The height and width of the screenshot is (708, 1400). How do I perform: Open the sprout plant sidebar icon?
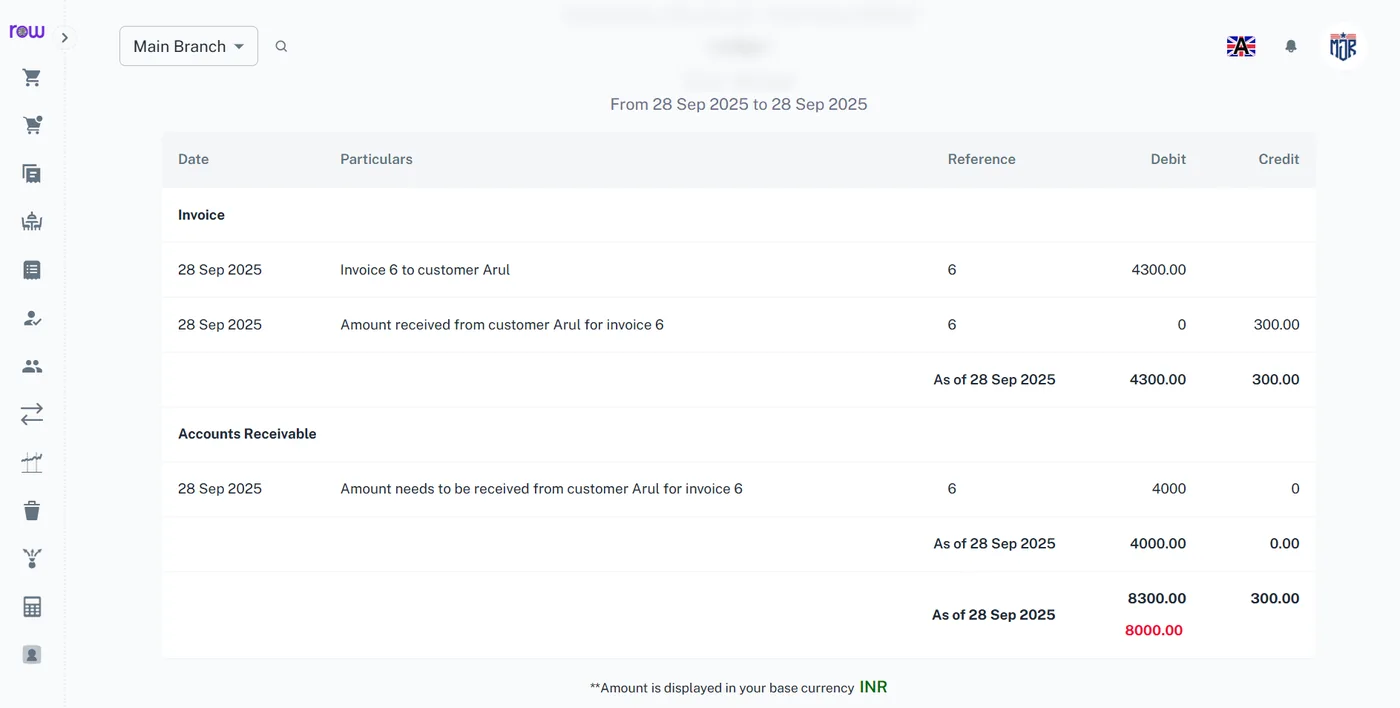[32, 558]
